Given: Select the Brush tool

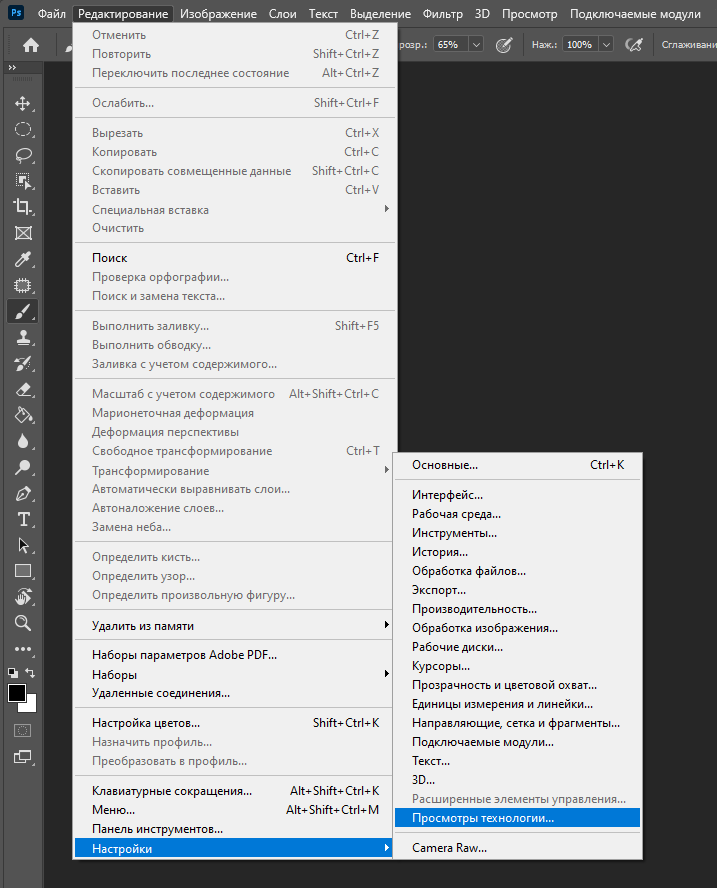Looking at the screenshot, I should click(x=23, y=311).
